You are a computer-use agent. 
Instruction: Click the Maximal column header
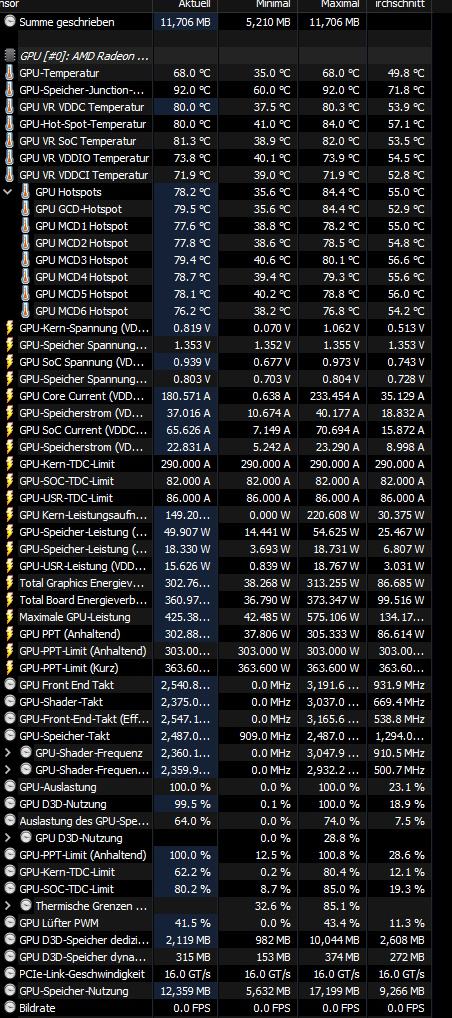[333, 5]
